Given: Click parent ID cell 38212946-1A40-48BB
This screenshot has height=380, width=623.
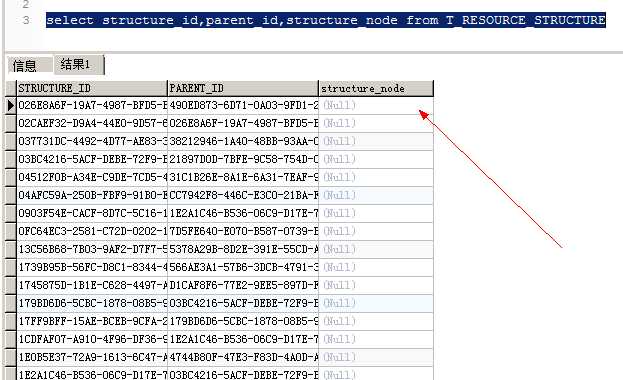Looking at the screenshot, I should pyautogui.click(x=243, y=141).
